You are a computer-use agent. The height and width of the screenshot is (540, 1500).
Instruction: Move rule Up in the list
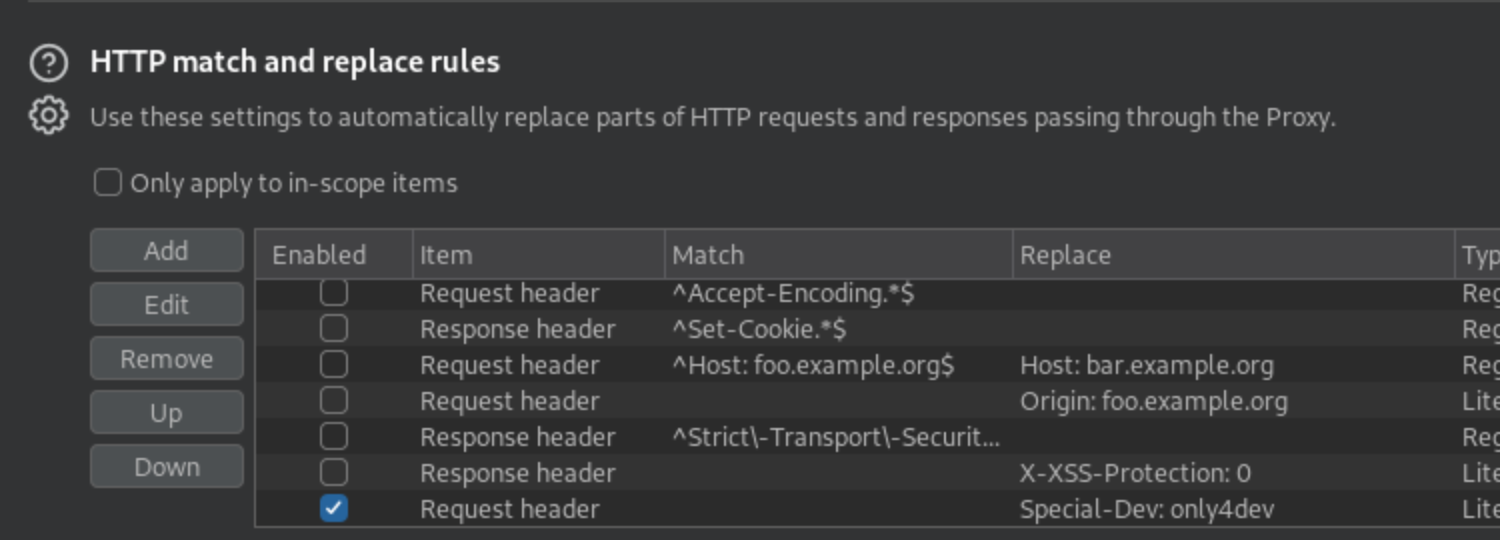[x=166, y=413]
